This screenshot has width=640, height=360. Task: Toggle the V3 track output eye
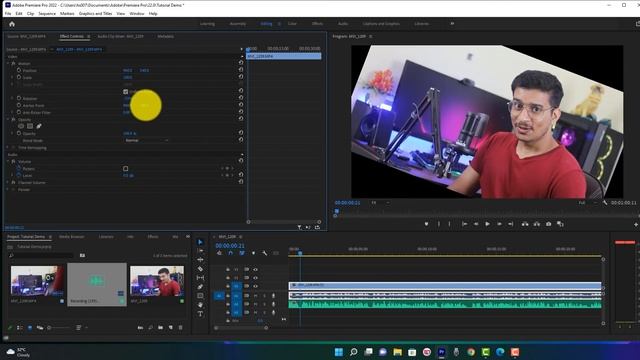[x=255, y=269]
